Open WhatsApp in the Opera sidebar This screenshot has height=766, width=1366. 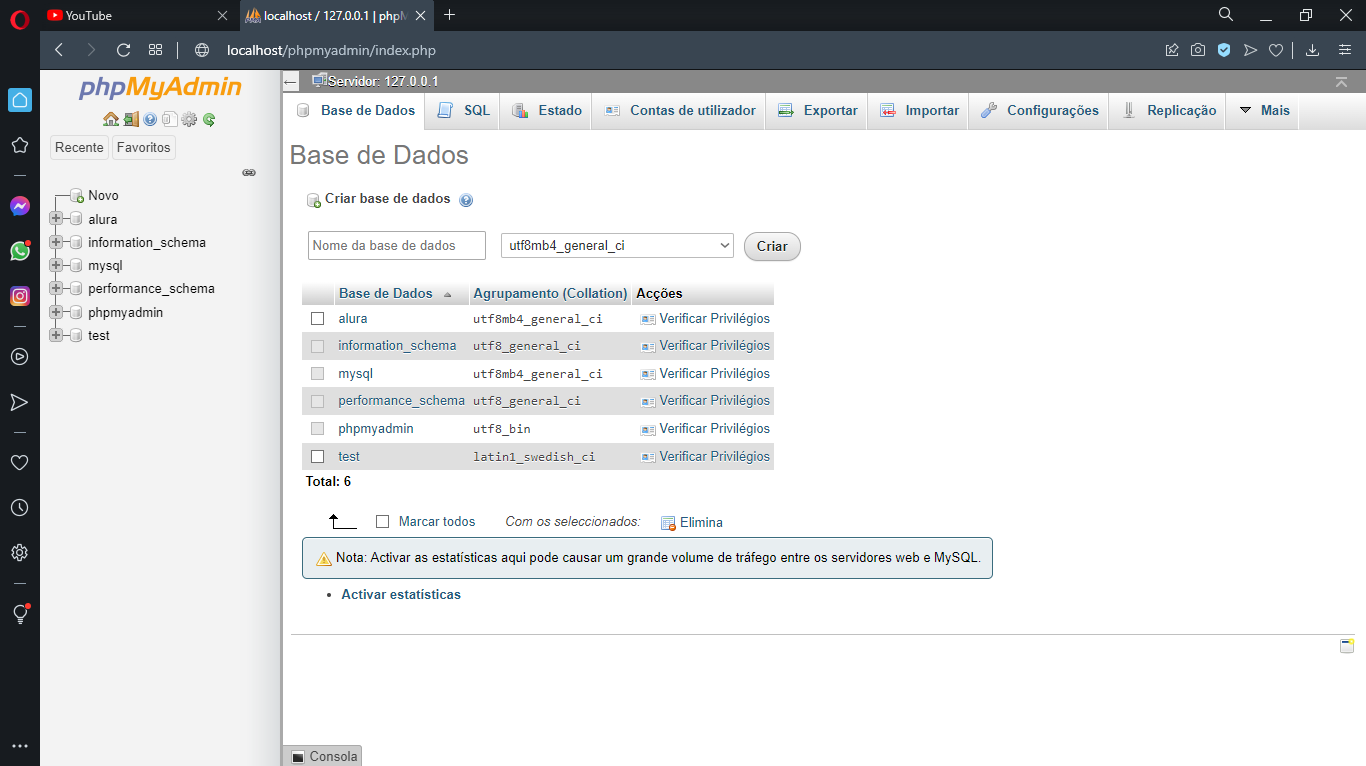click(20, 251)
